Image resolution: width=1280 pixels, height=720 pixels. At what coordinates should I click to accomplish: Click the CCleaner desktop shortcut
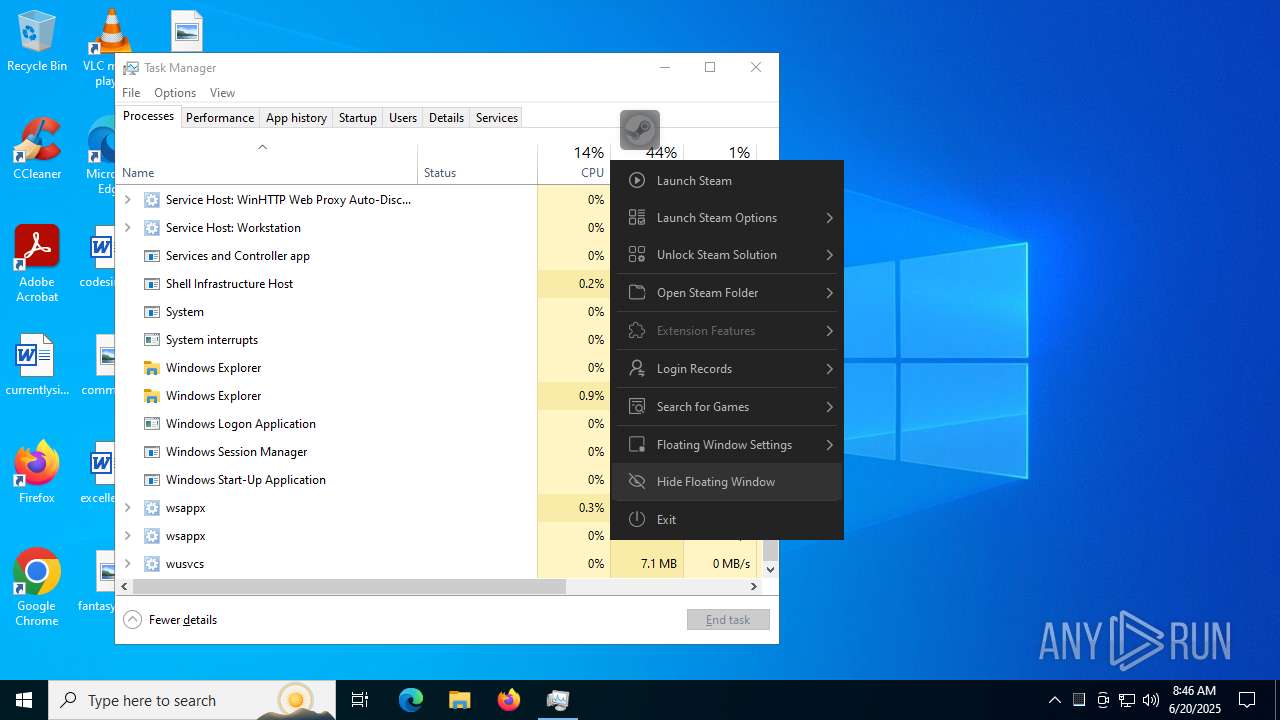[37, 148]
